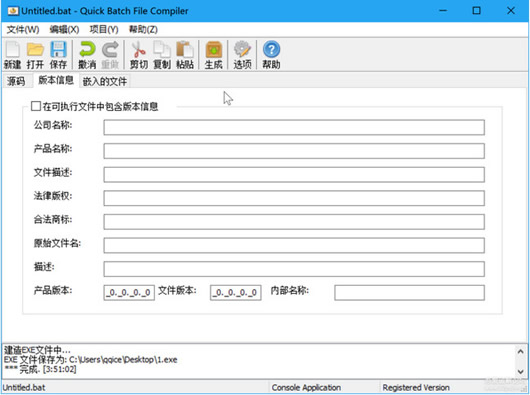
Task: Build the EXE with 生成 icon
Action: [214, 55]
